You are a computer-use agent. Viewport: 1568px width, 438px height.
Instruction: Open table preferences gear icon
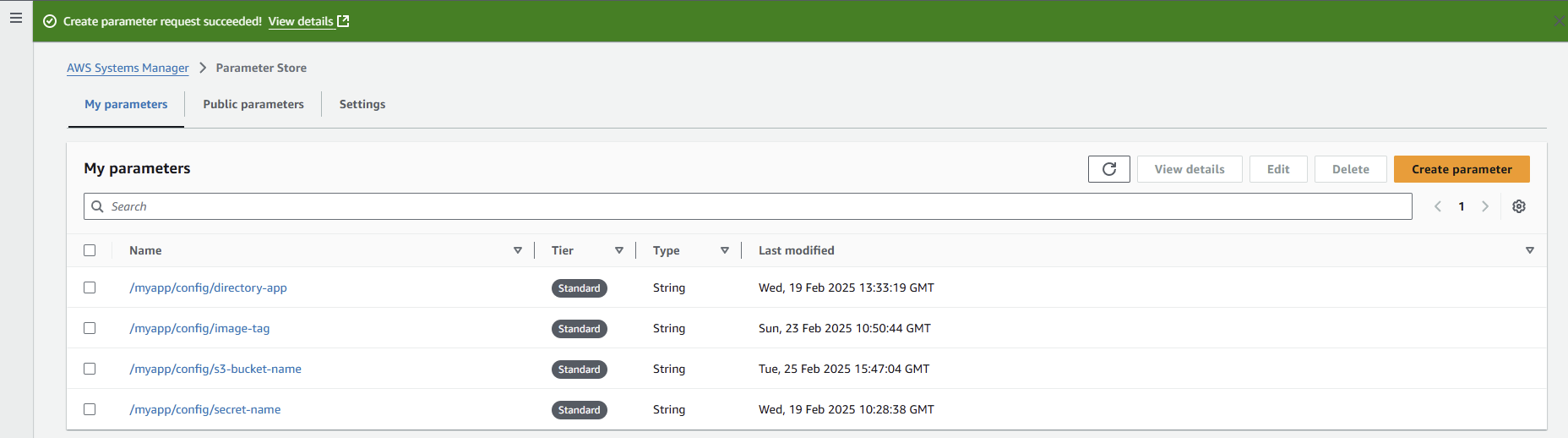[x=1518, y=206]
